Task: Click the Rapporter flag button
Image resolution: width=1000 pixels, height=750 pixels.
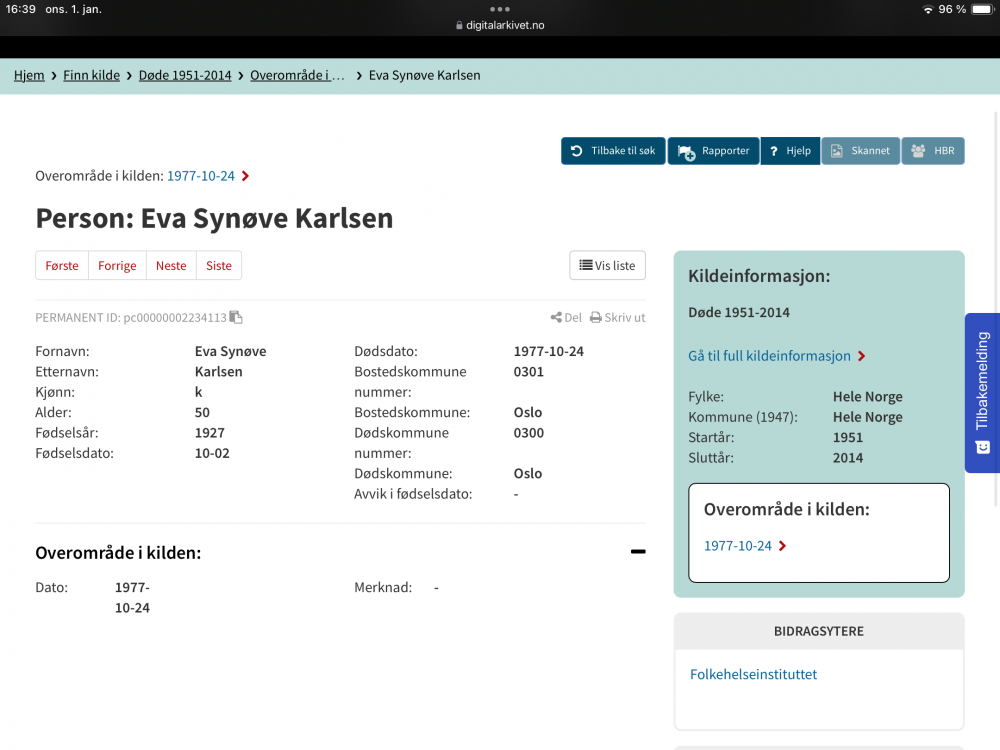Action: click(713, 151)
